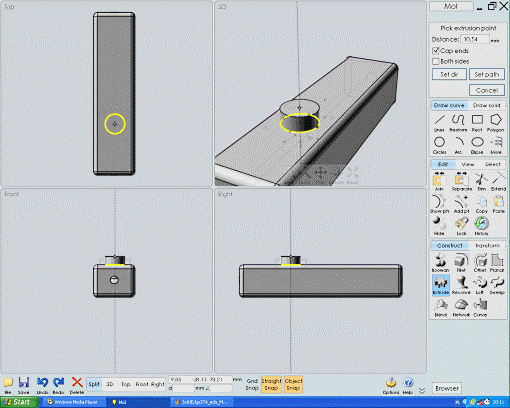Open the Browser button

447,388
